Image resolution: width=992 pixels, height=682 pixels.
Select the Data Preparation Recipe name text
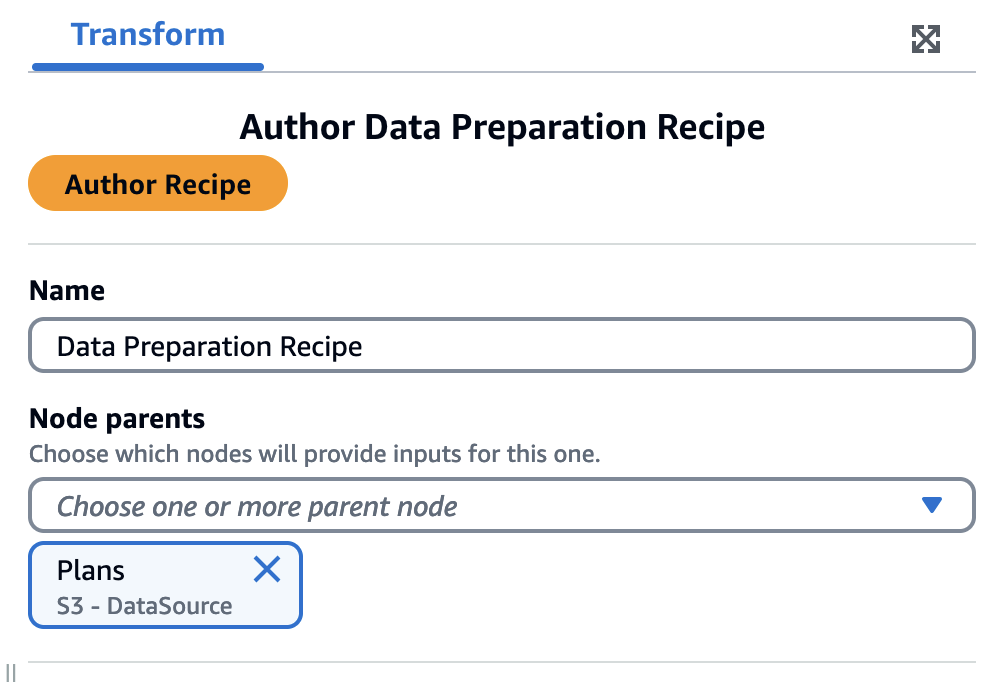pyautogui.click(x=209, y=345)
